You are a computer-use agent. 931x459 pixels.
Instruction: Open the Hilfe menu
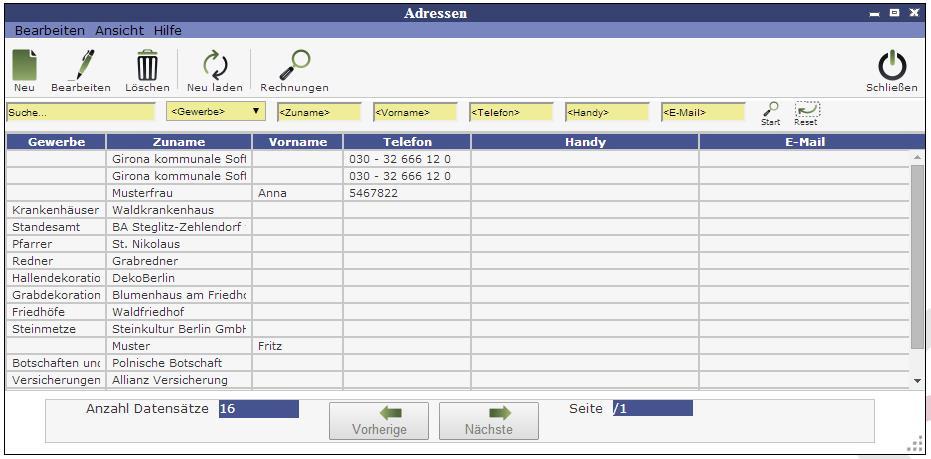coord(168,31)
